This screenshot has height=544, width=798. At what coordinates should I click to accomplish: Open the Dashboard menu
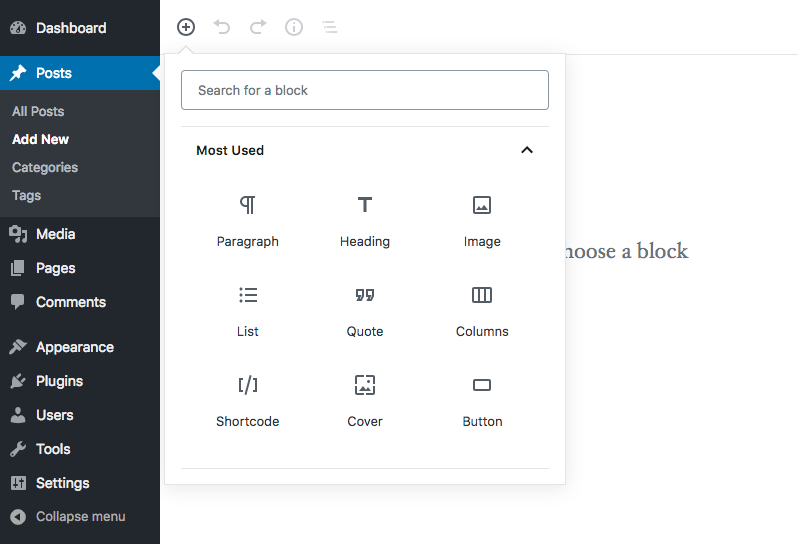coord(80,28)
